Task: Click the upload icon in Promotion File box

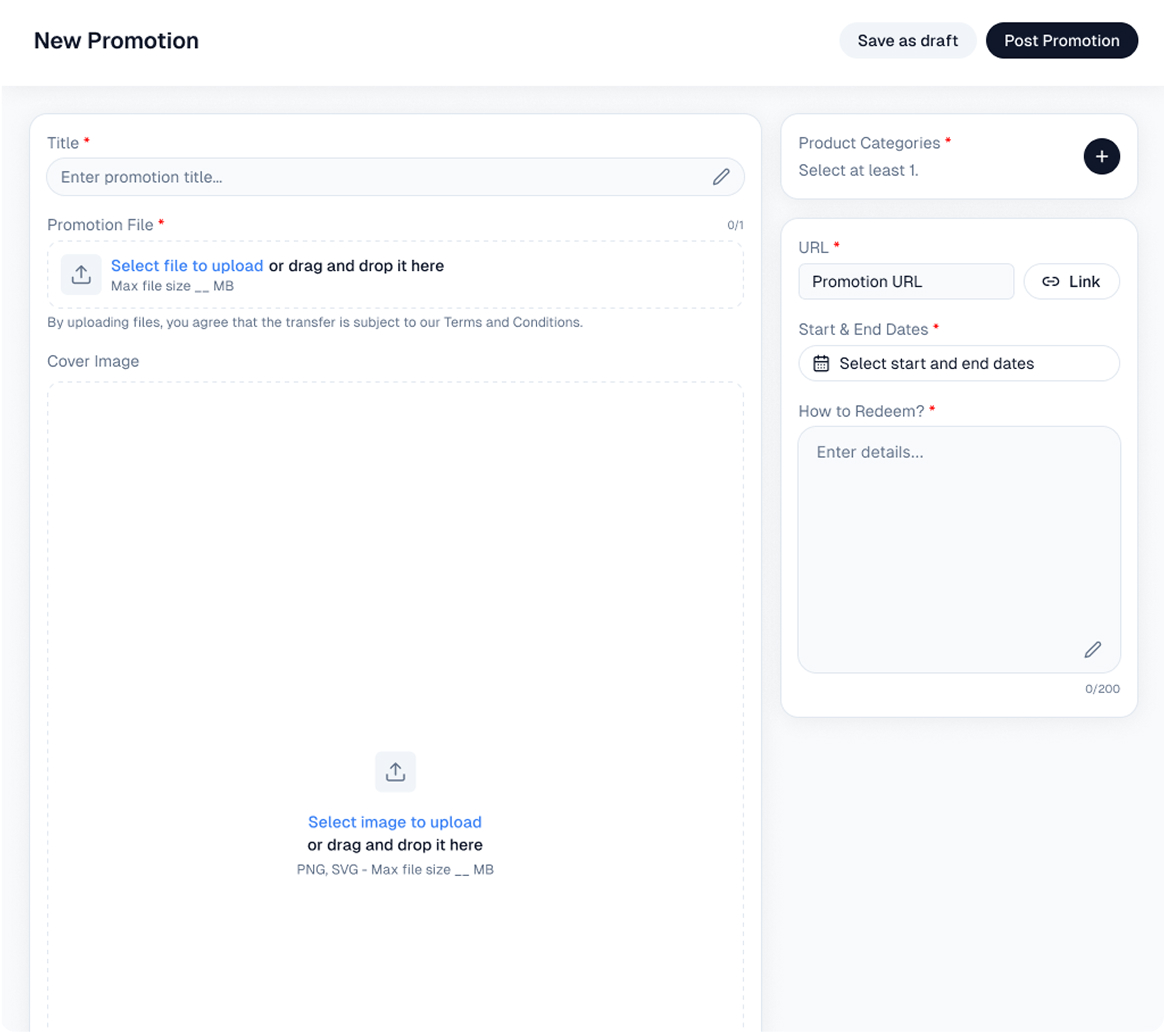Action: [81, 275]
